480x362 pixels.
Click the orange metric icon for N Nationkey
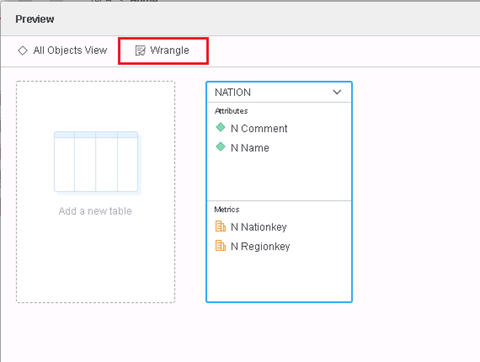pos(220,226)
